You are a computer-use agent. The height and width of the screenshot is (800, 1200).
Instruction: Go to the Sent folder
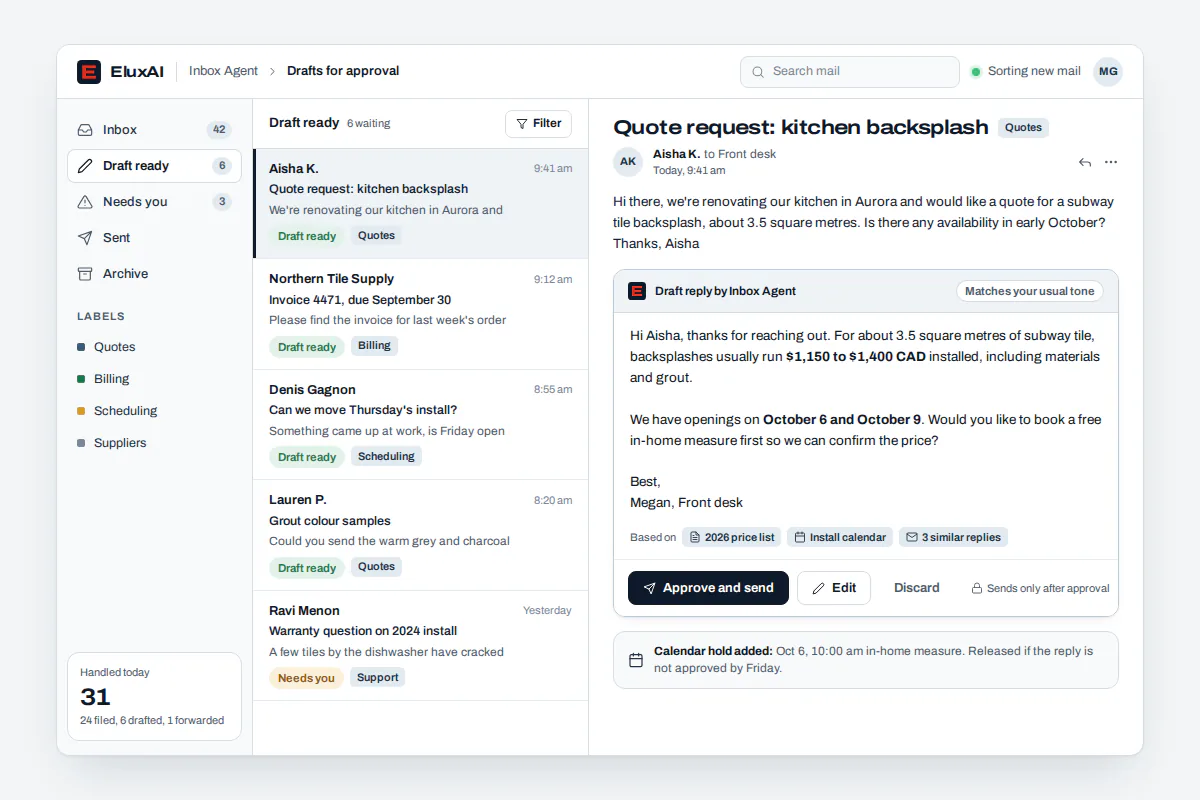click(154, 238)
